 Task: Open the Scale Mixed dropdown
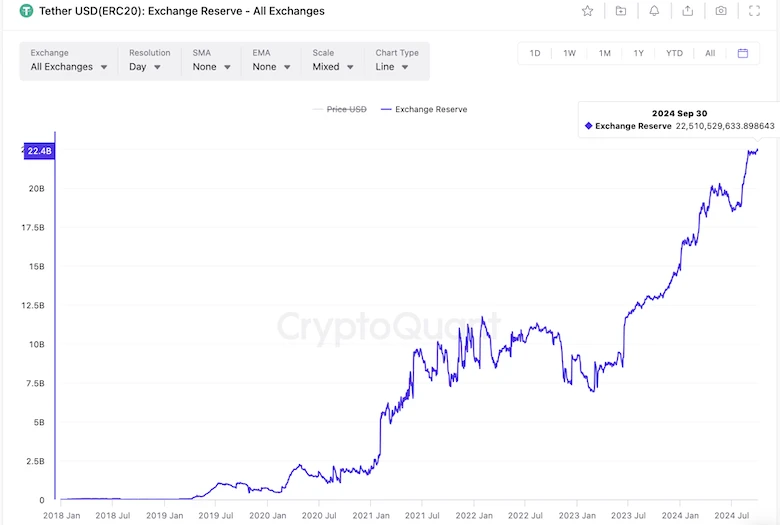(333, 67)
